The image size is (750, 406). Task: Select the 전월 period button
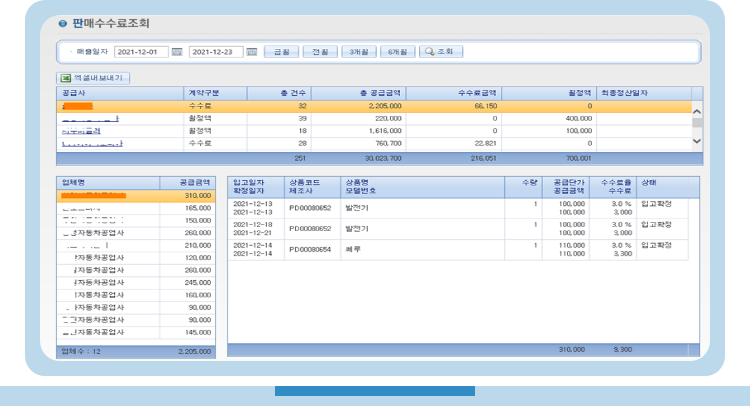(320, 52)
